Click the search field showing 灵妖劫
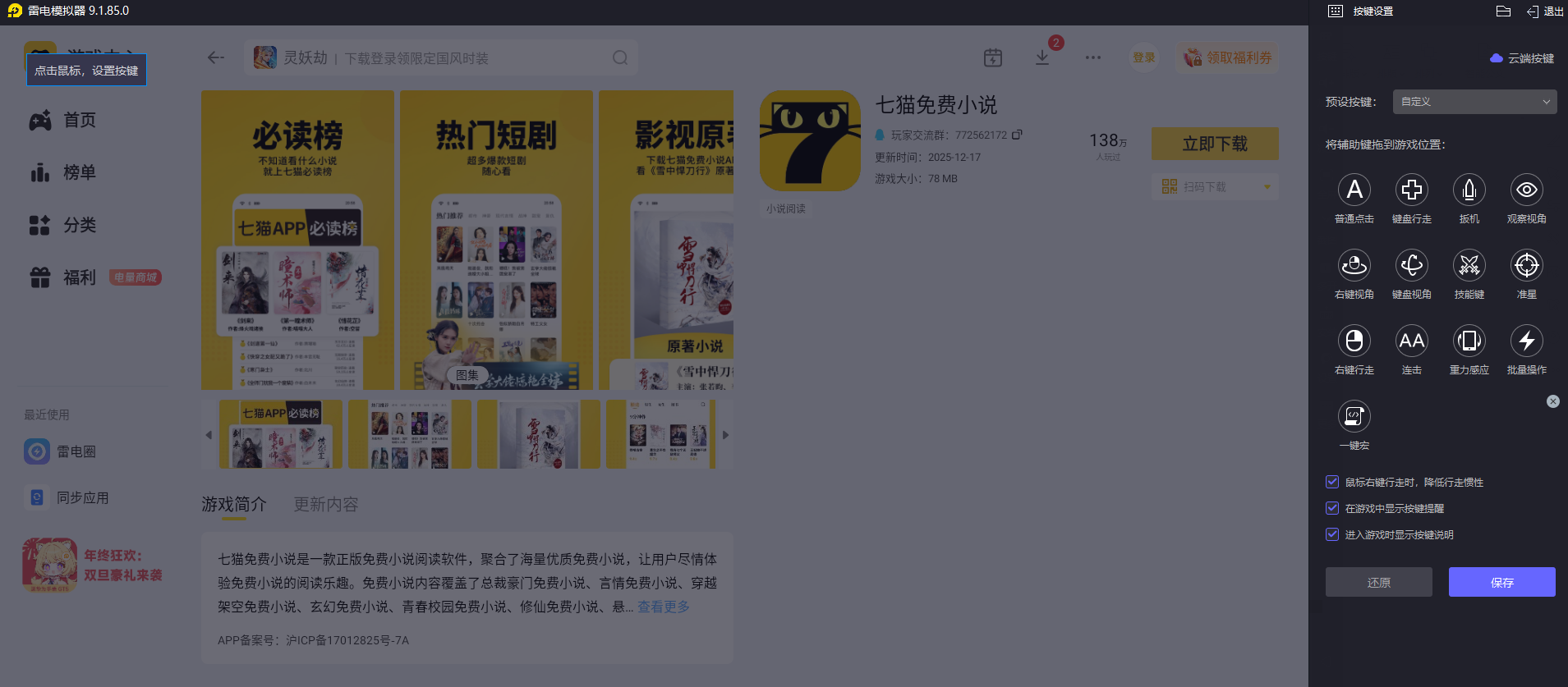Screen dimensions: 1568x687 pos(440,57)
